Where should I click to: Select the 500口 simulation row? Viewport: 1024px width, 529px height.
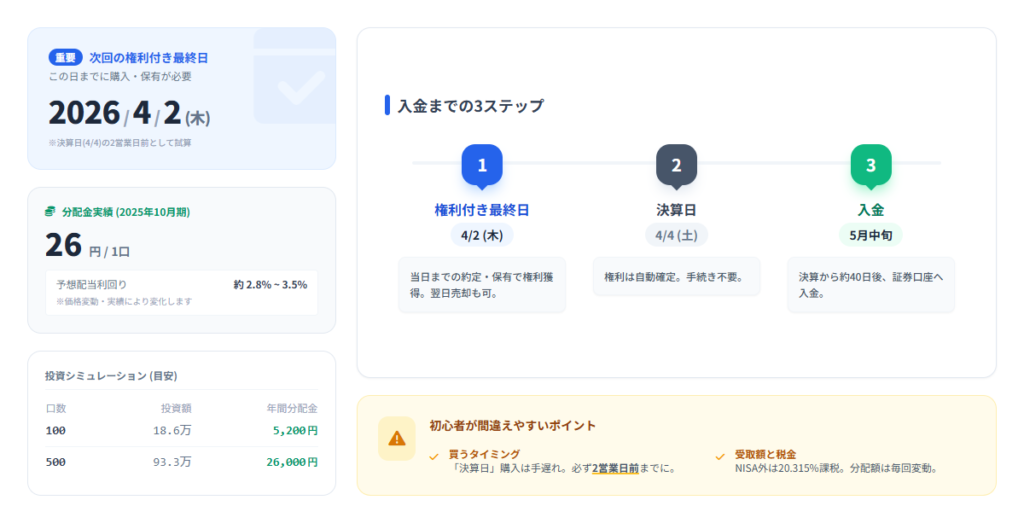tap(181, 462)
